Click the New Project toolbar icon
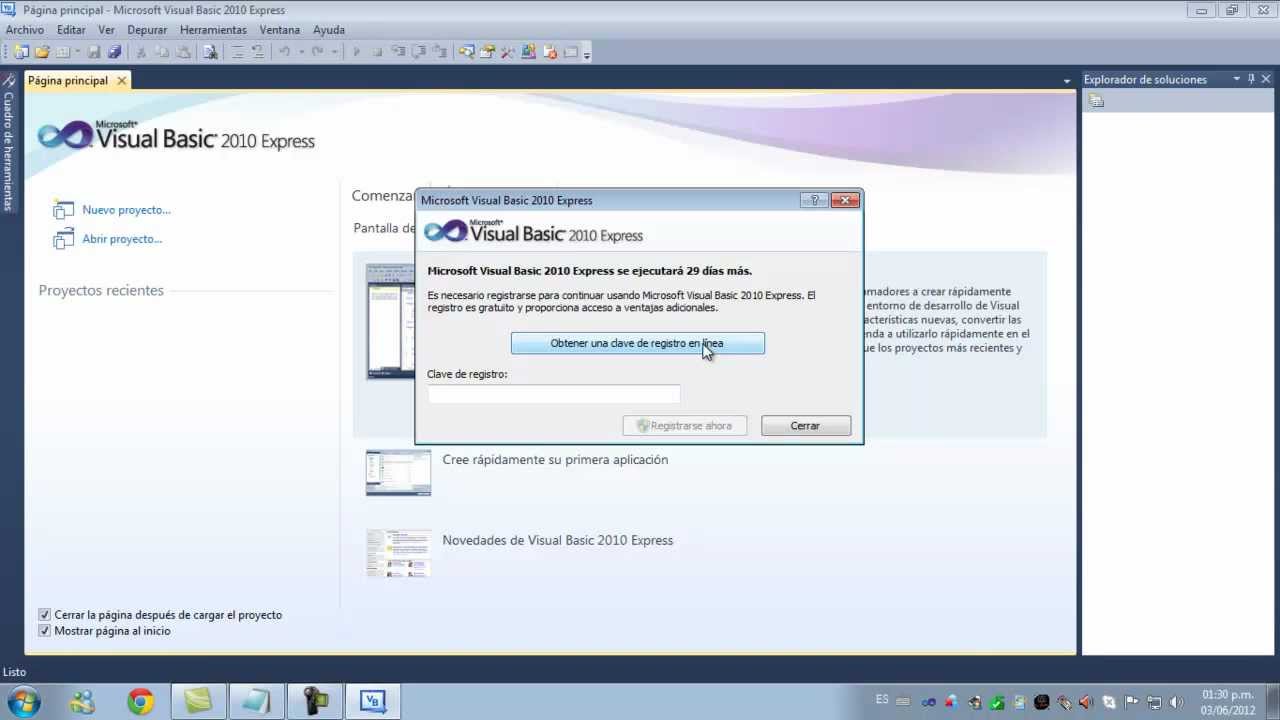 point(21,51)
